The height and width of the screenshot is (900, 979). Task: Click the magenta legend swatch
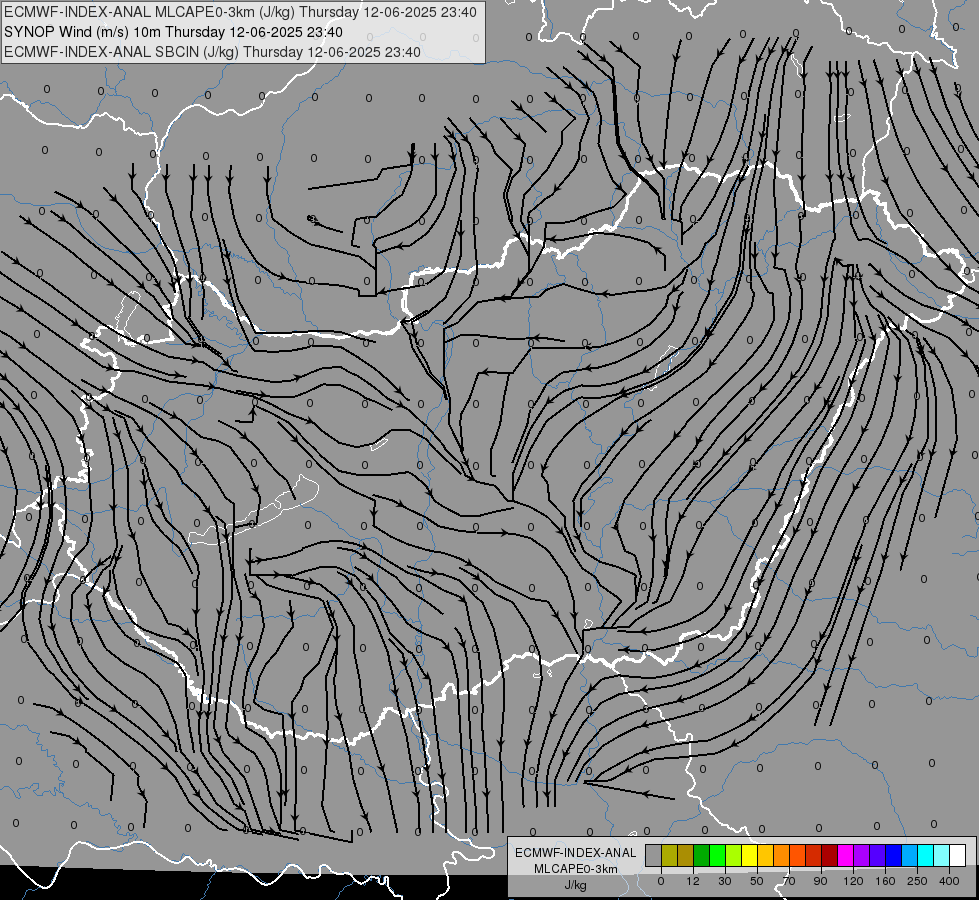coord(845,856)
